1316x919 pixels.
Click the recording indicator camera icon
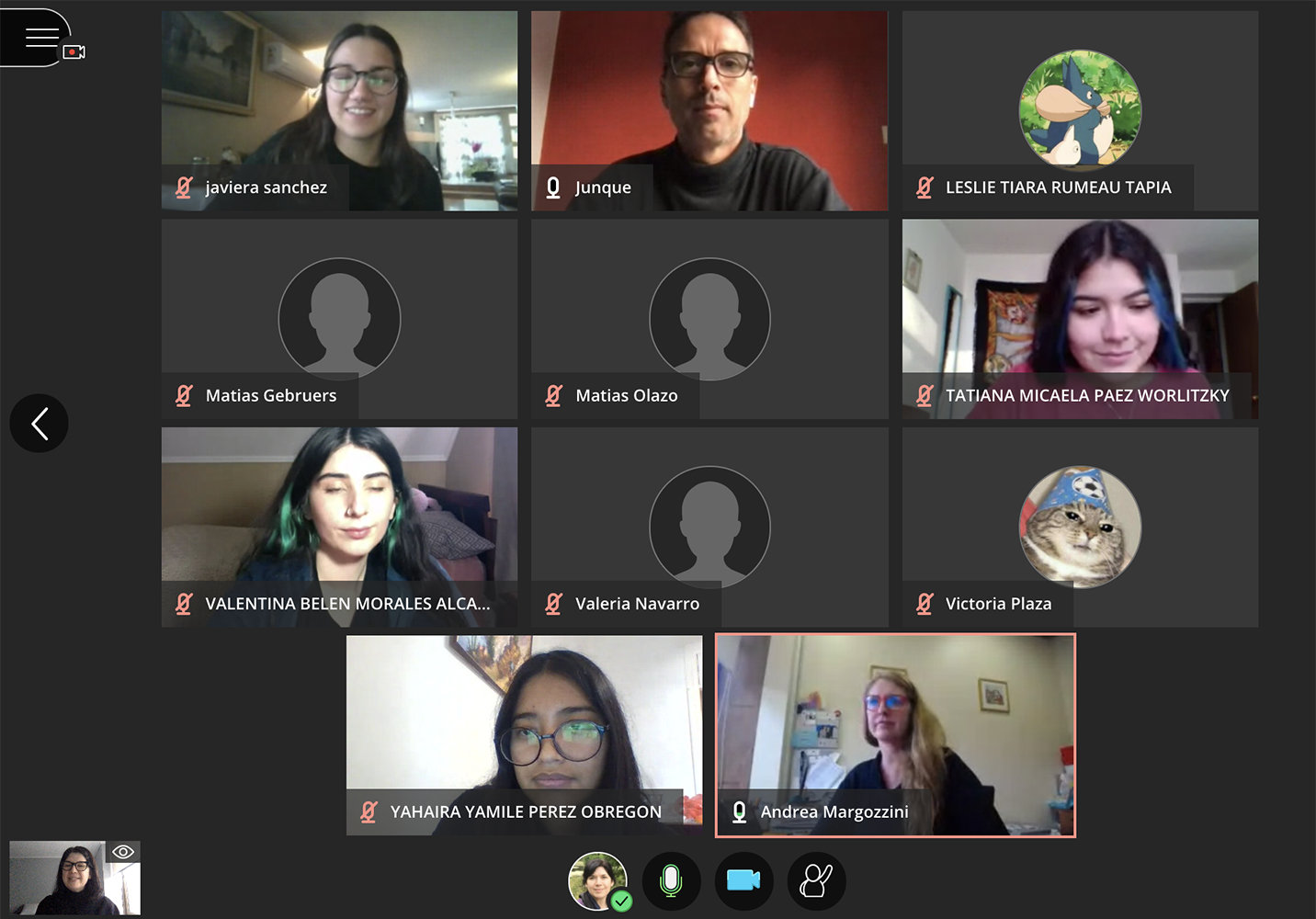click(x=74, y=52)
